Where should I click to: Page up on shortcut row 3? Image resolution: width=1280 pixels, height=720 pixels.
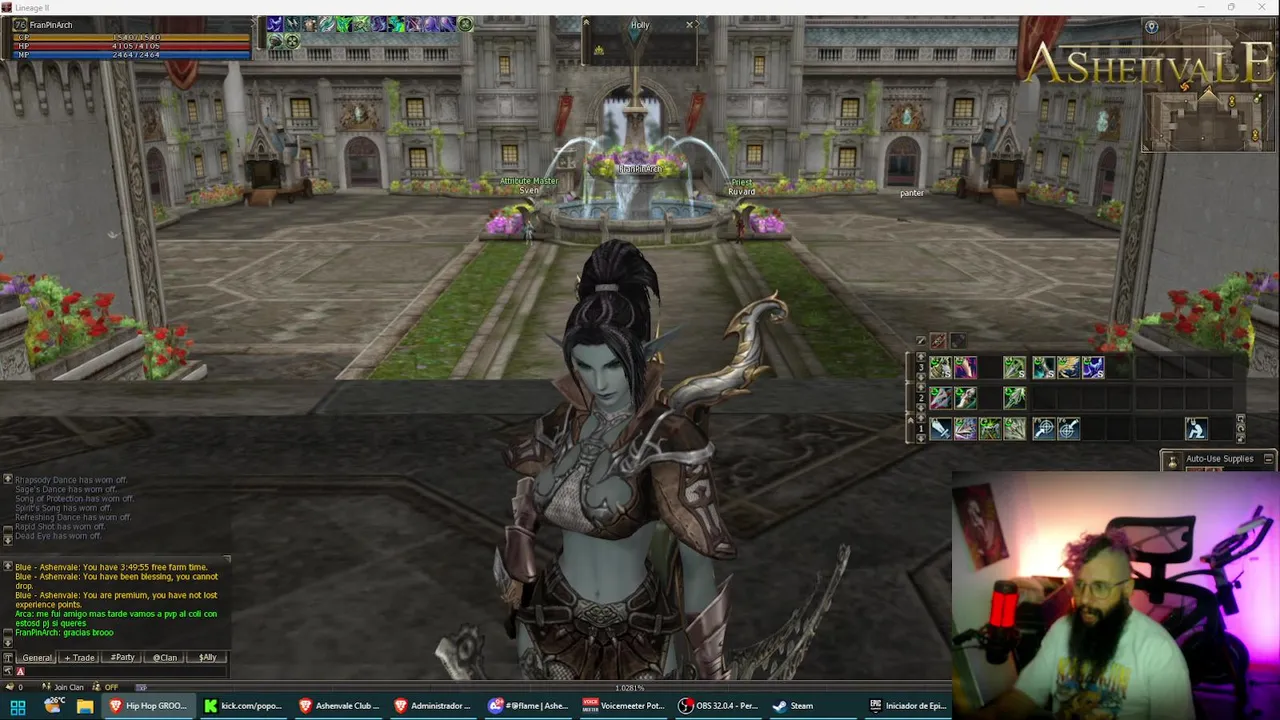pyautogui.click(x=921, y=358)
